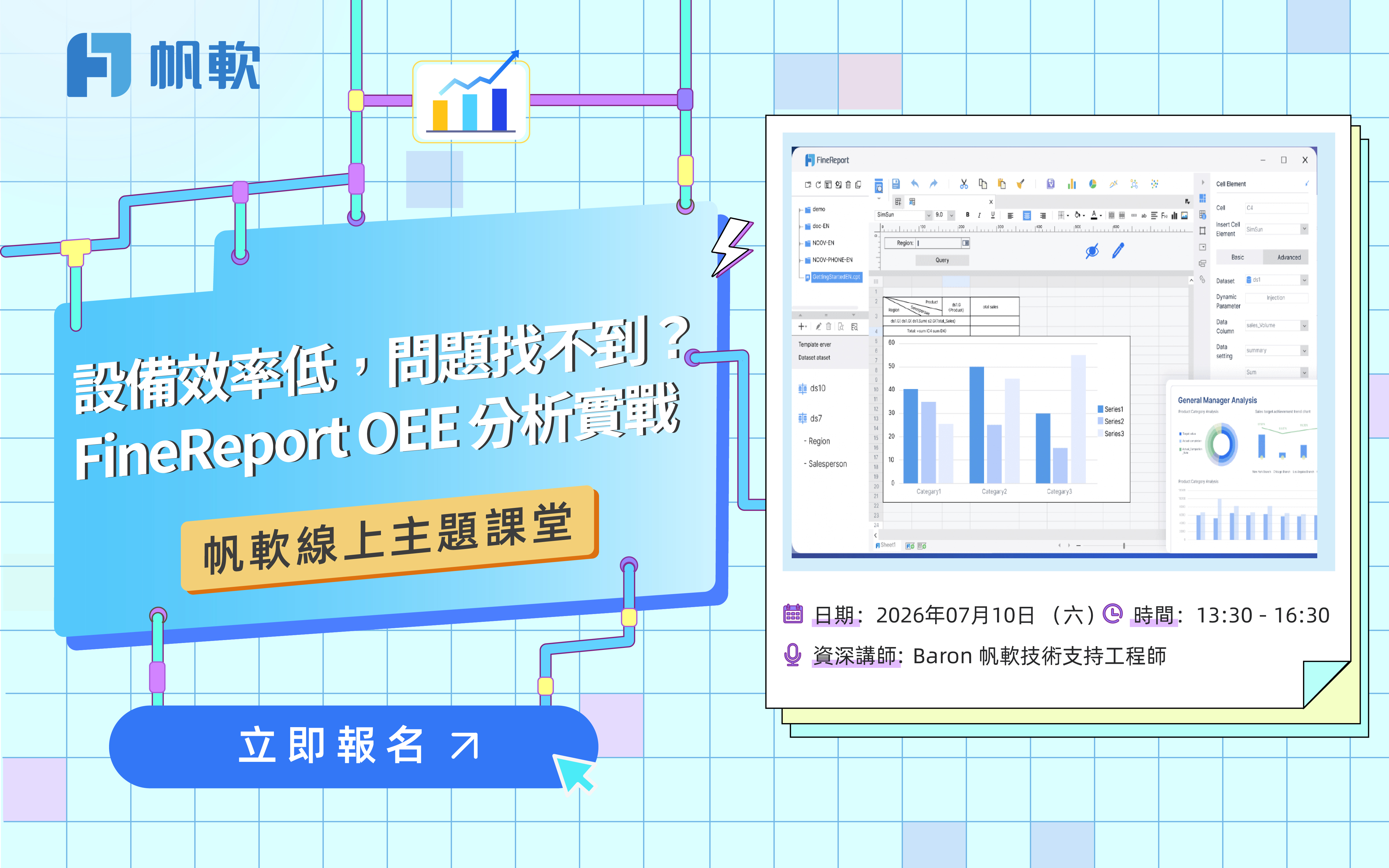1389x868 pixels.
Task: Toggle Bold formatting
Action: (x=968, y=215)
